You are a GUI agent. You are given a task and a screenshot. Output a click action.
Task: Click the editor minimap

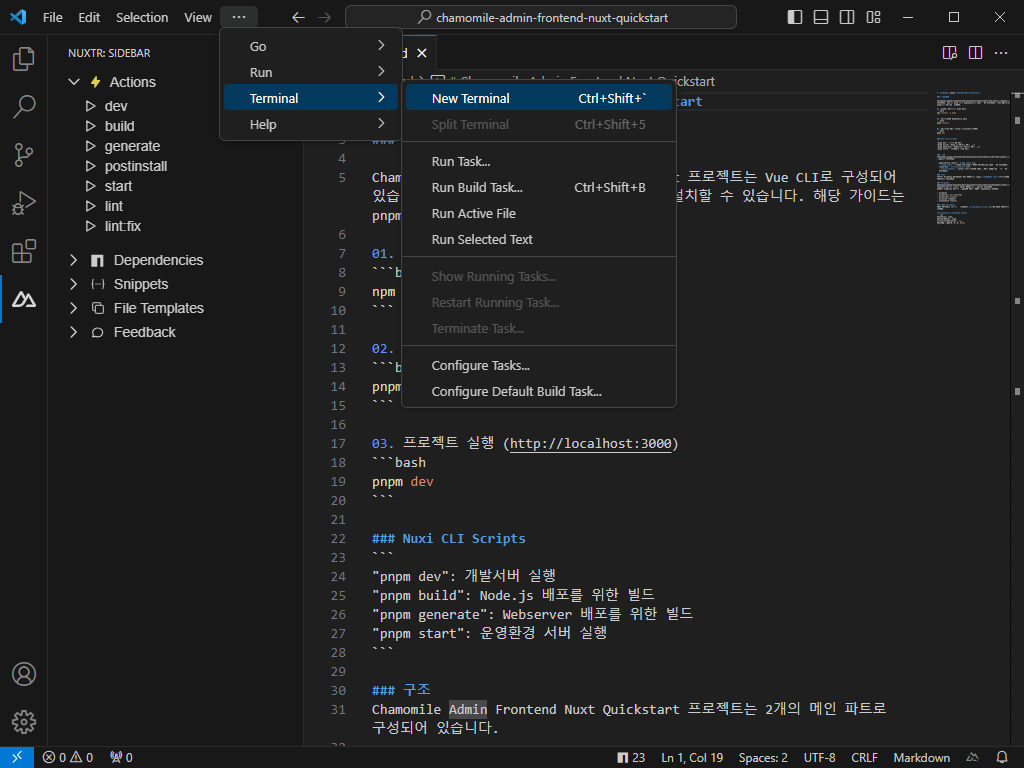point(973,159)
